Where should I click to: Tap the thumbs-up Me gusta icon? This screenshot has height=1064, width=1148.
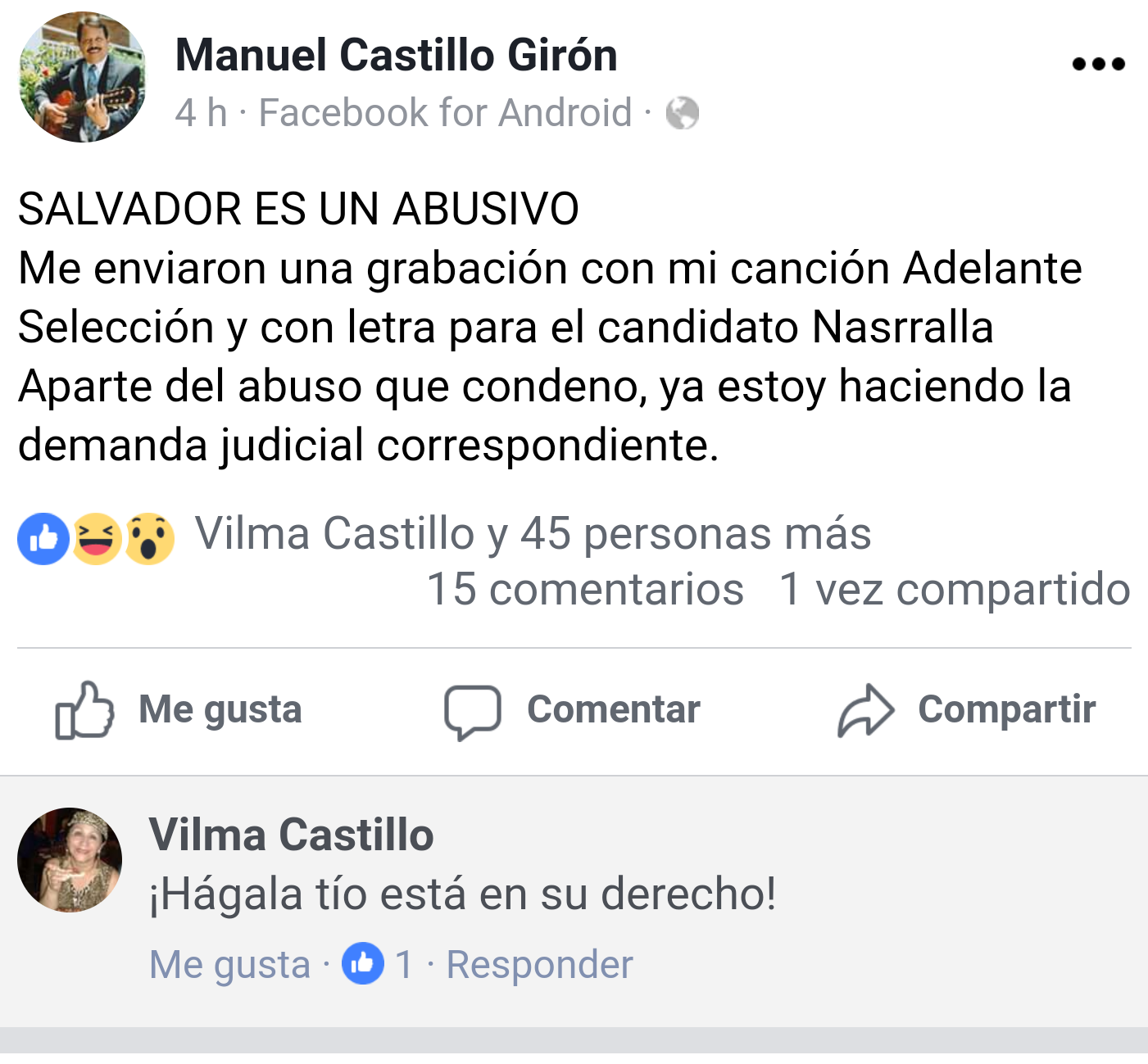pyautogui.click(x=84, y=709)
